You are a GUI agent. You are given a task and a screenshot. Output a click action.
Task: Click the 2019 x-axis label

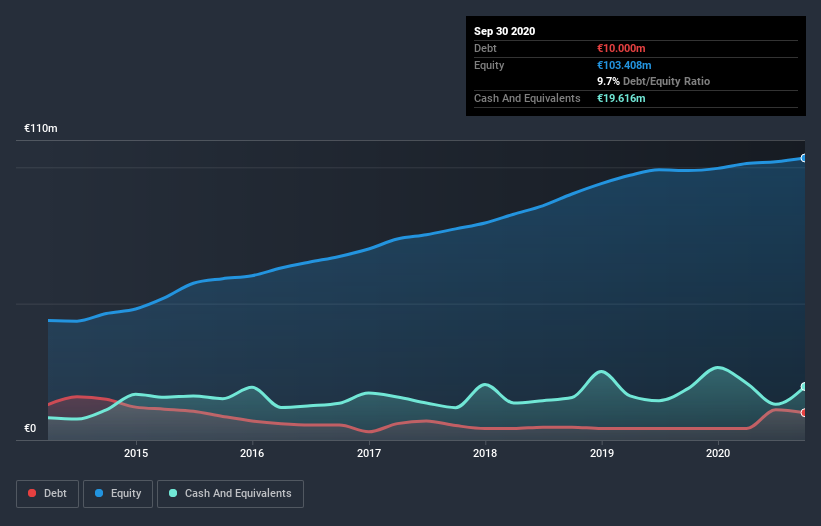click(602, 453)
